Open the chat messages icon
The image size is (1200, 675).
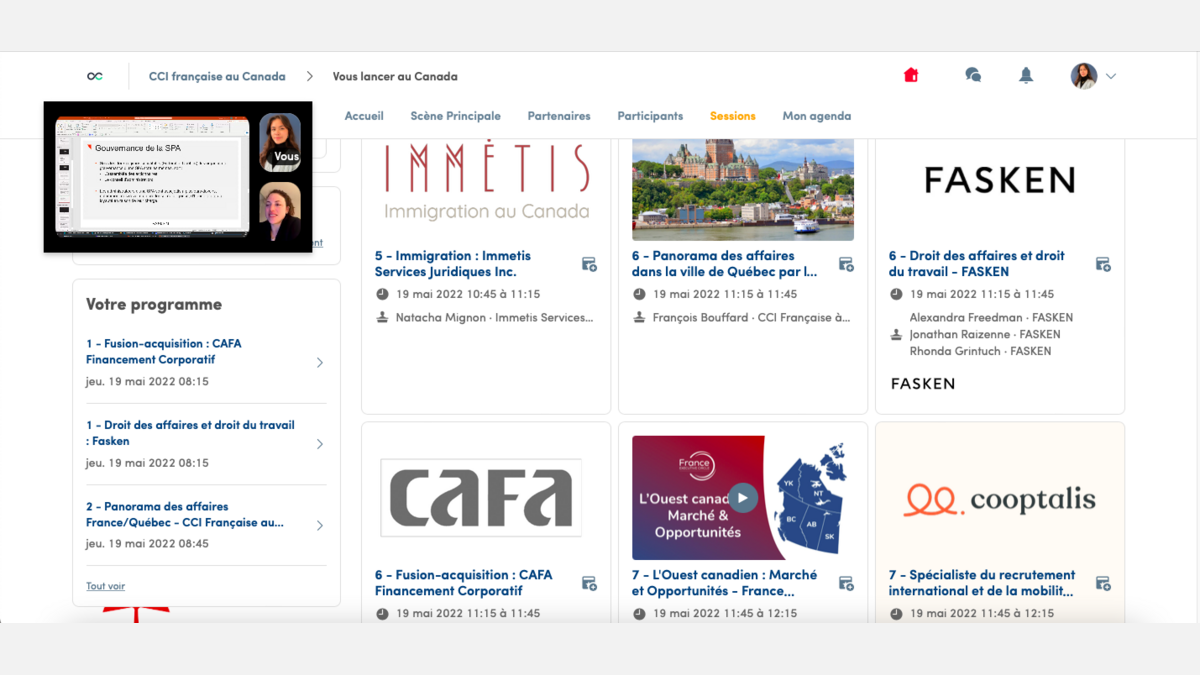coord(972,76)
